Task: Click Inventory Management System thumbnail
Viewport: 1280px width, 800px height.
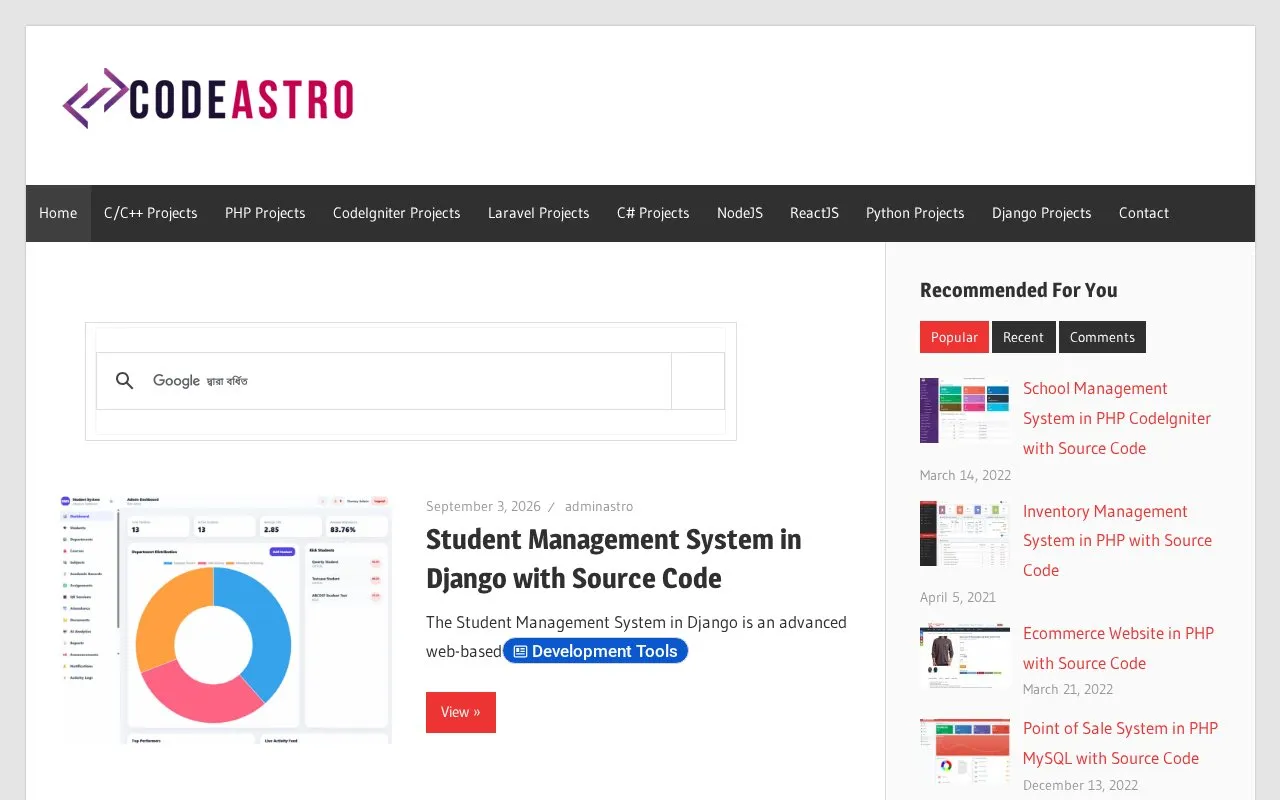Action: tap(965, 533)
